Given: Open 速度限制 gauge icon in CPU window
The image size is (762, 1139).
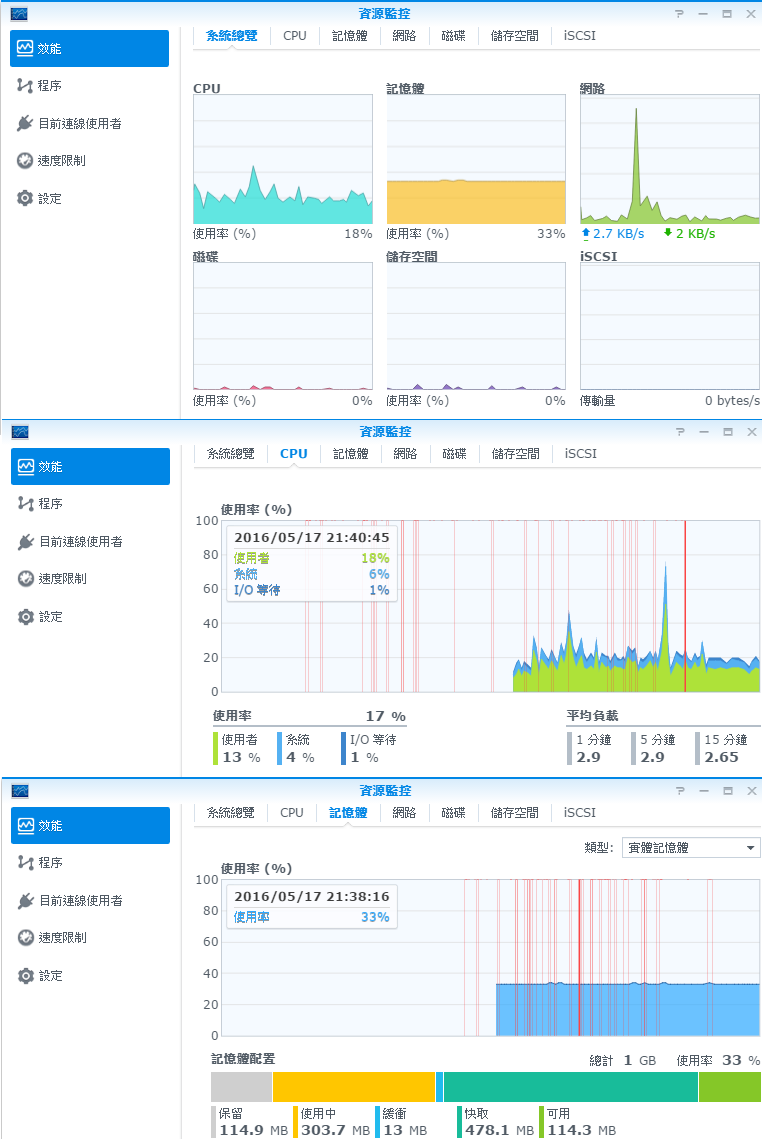Looking at the screenshot, I should 26,579.
